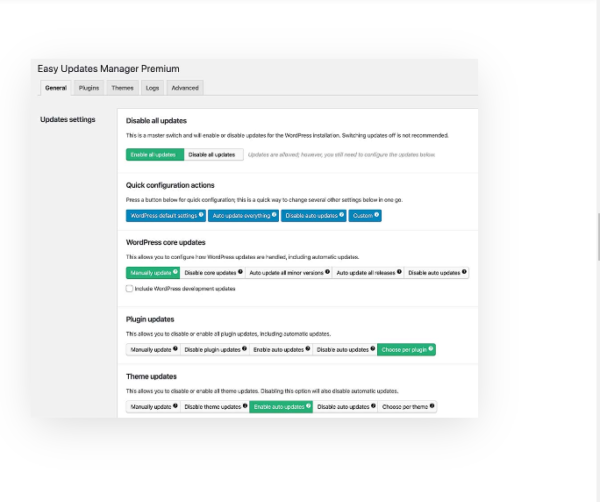Select Auto update all minor versions
Image resolution: width=600 pixels, height=502 pixels.
(289, 273)
